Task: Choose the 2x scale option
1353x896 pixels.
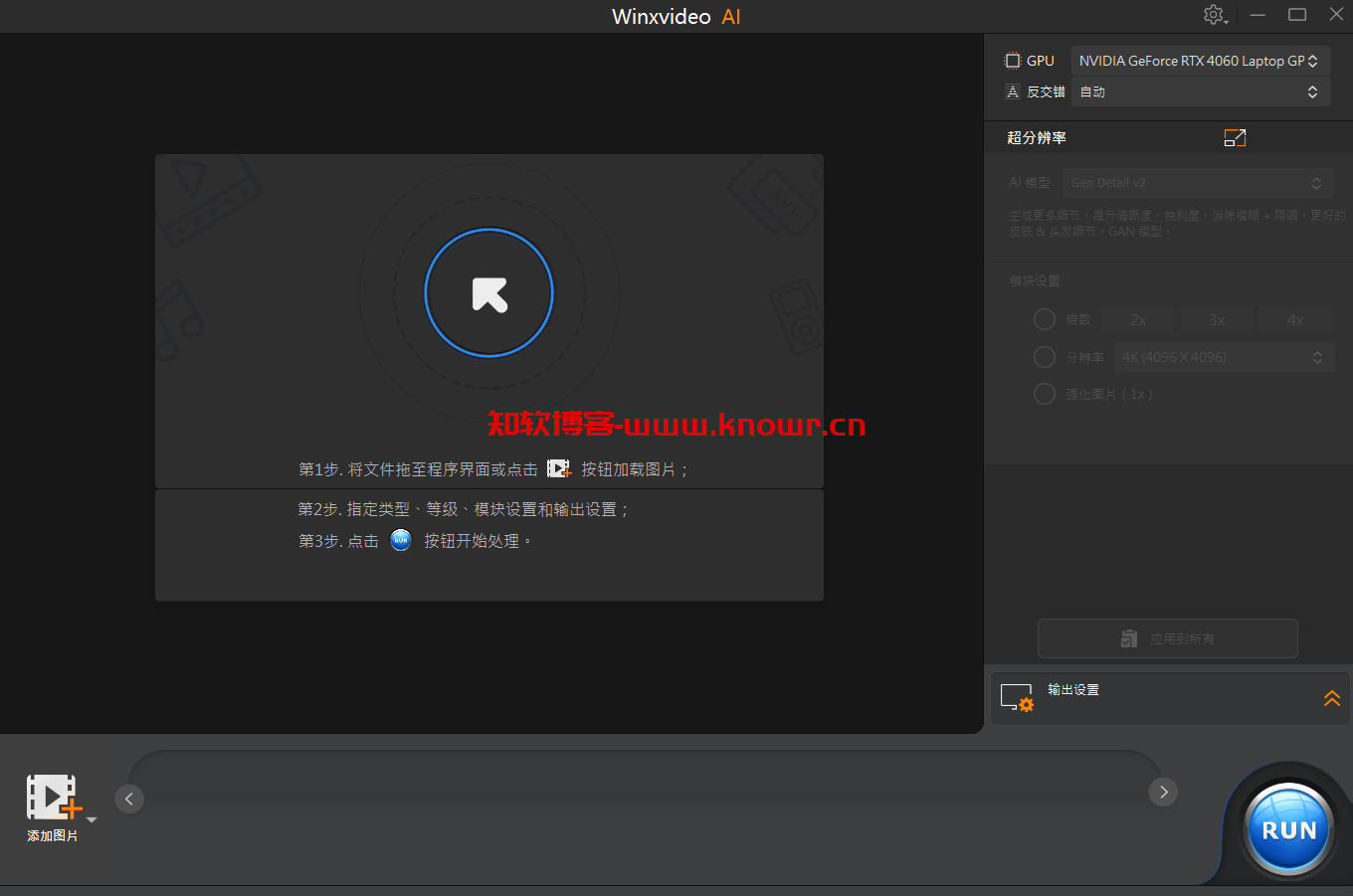Action: click(x=1138, y=319)
